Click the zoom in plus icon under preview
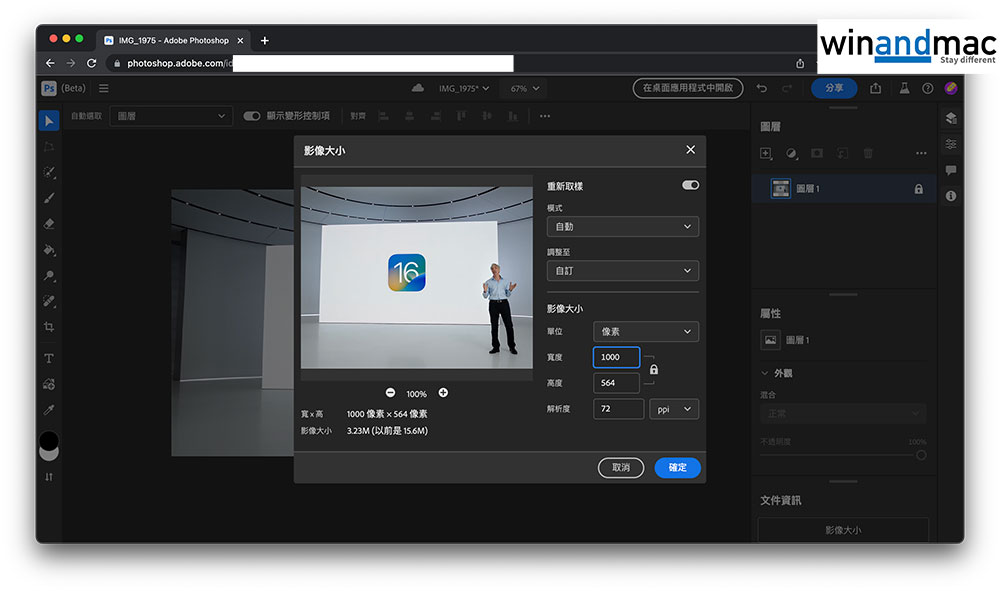 (443, 393)
